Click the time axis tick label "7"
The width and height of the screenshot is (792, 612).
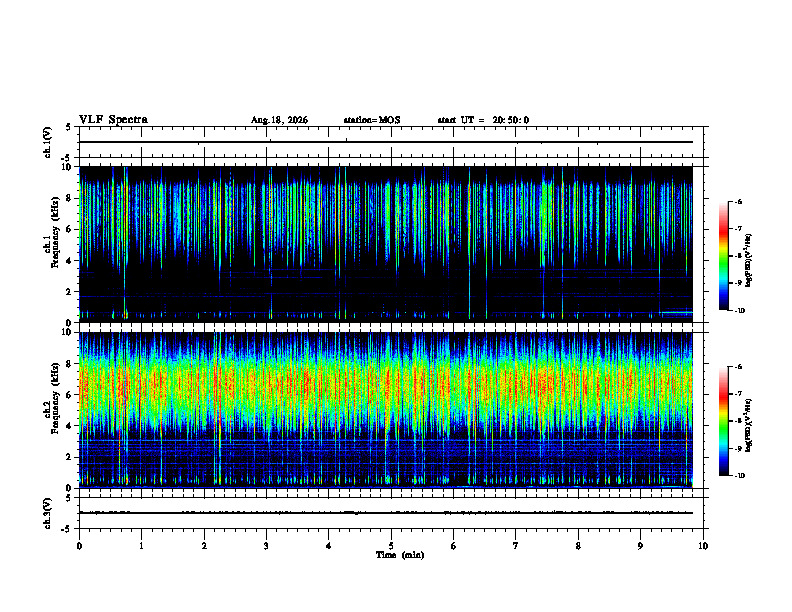pos(516,546)
